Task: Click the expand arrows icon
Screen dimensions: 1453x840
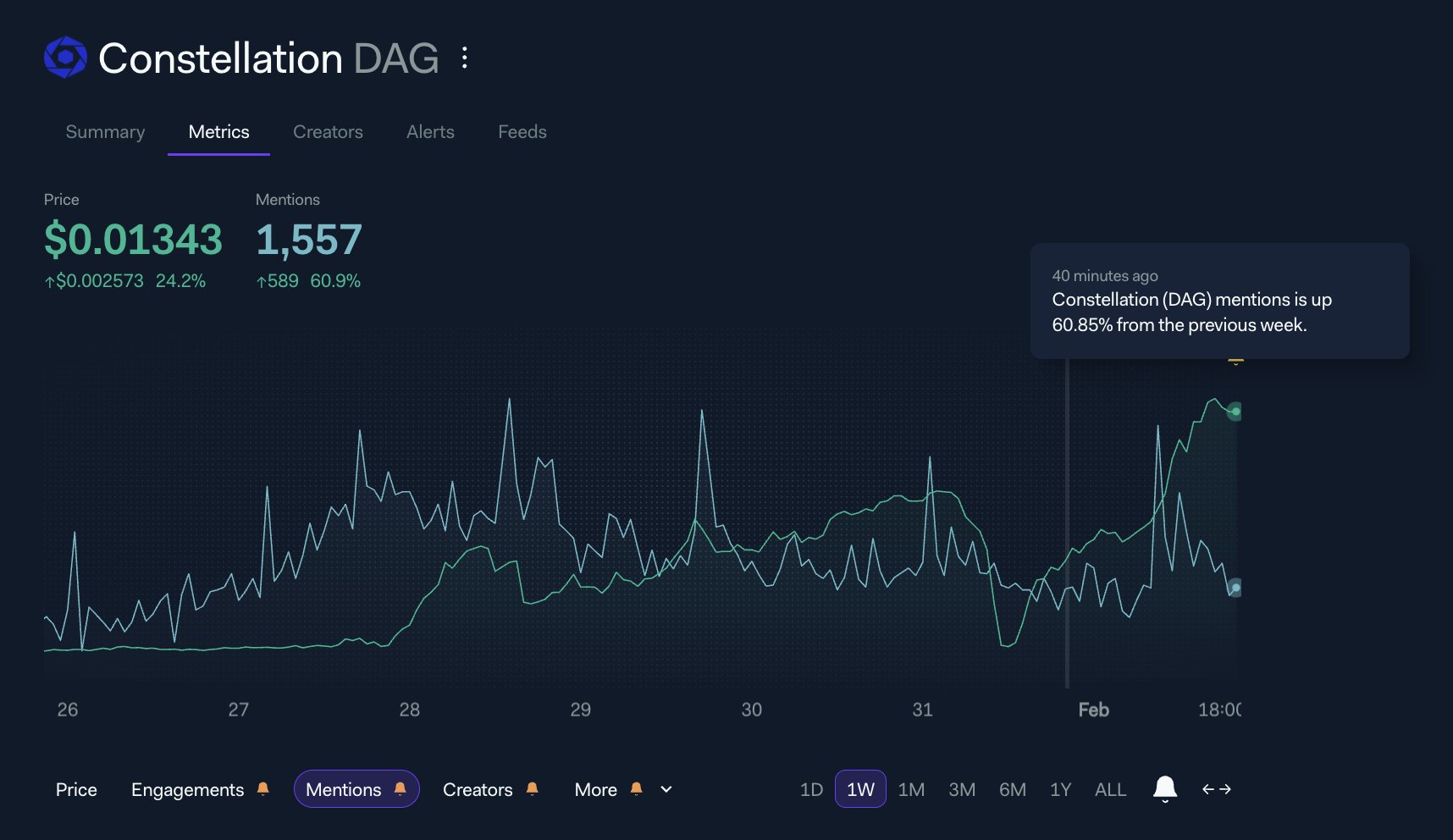Action: (1216, 789)
